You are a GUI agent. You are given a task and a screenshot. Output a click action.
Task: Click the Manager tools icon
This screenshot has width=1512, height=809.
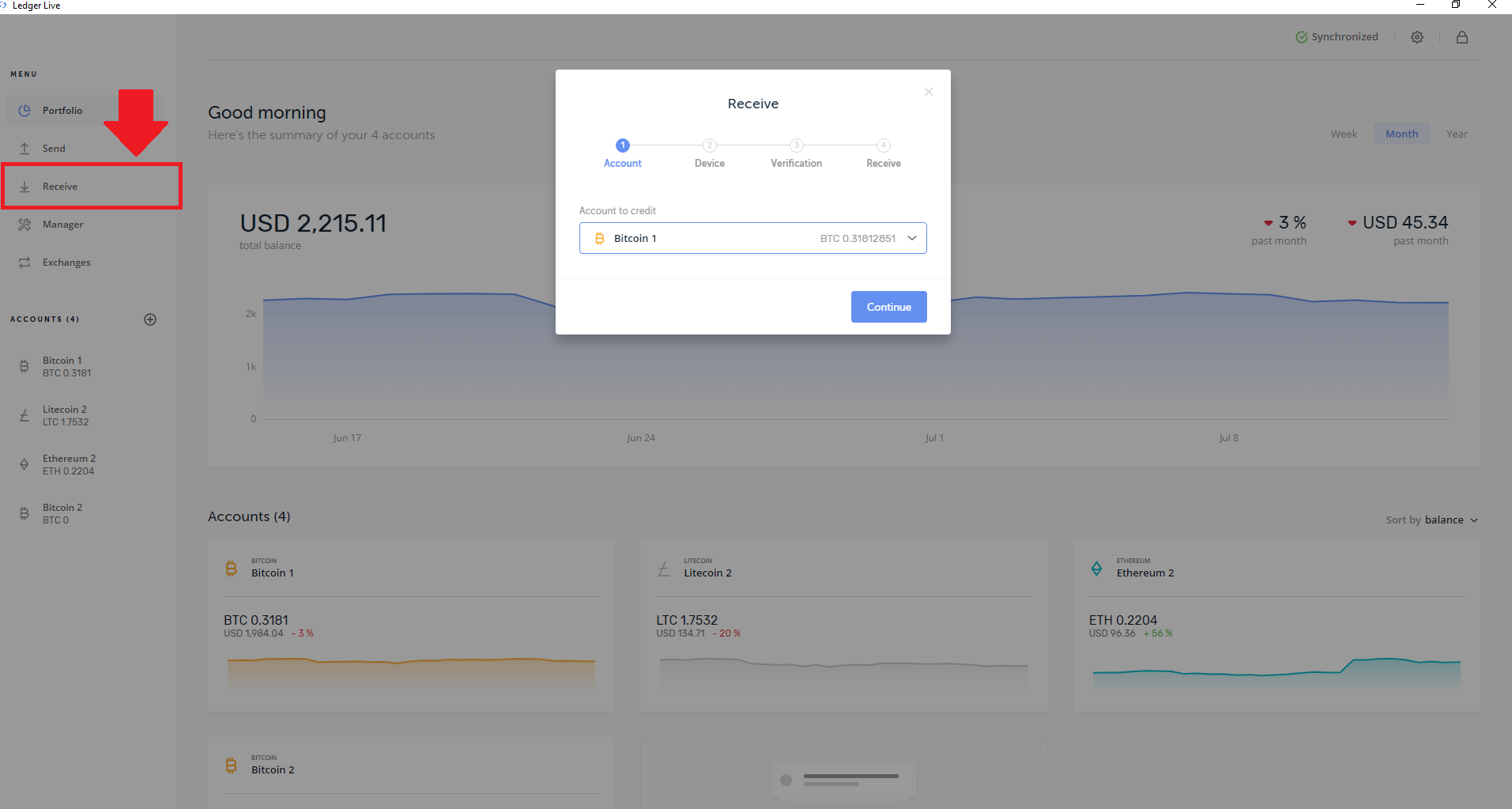tap(25, 225)
